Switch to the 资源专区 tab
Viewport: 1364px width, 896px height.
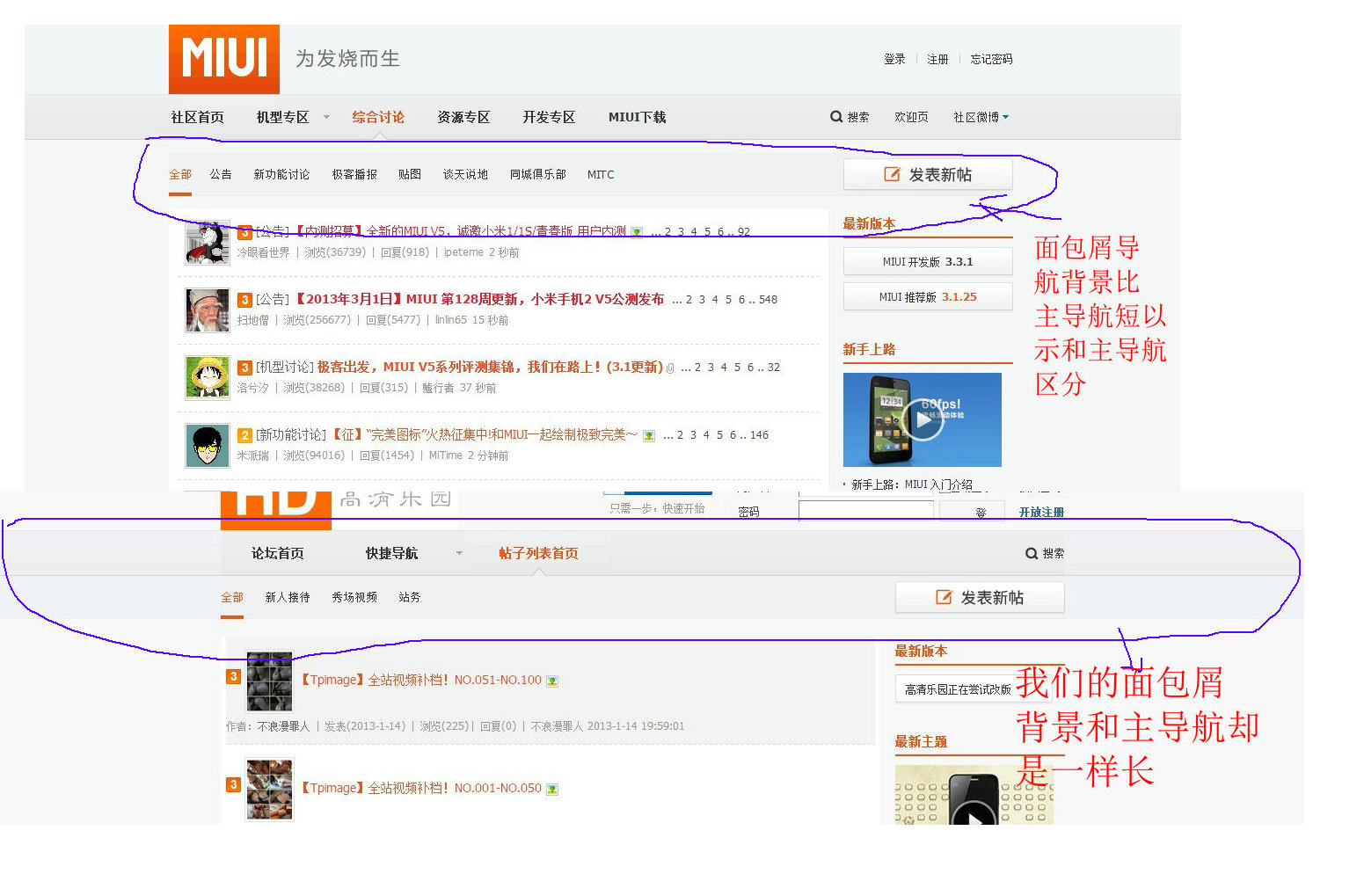pyautogui.click(x=463, y=116)
